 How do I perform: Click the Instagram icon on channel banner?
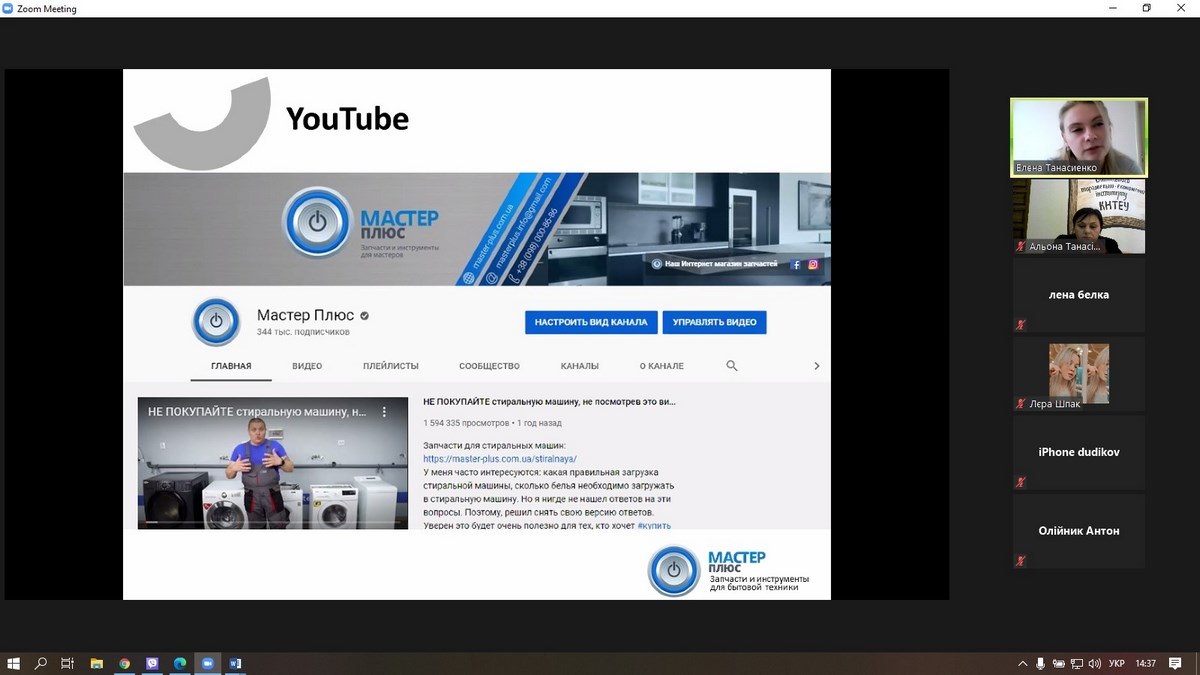click(x=813, y=265)
